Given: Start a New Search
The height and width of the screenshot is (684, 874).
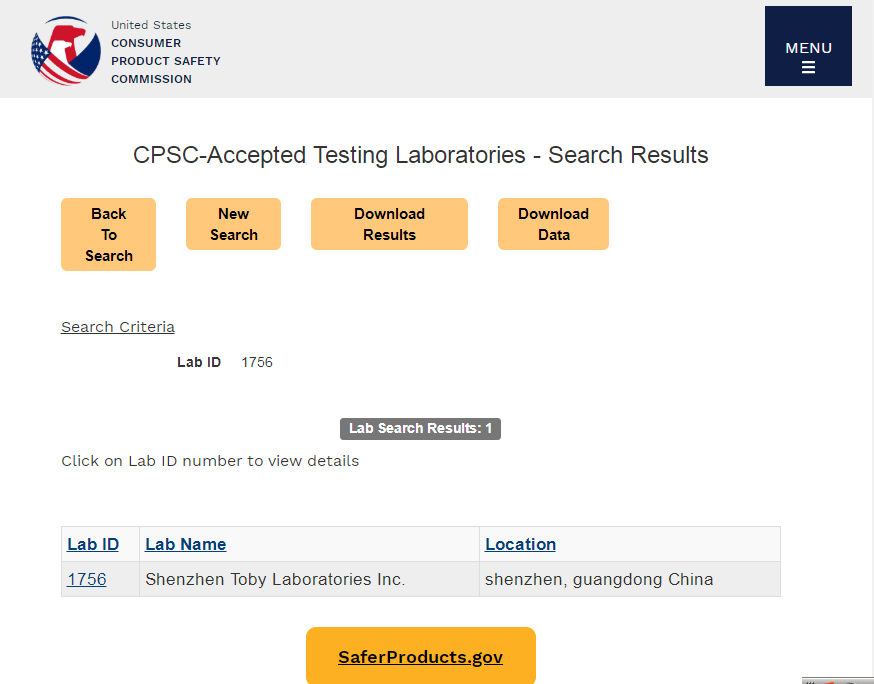Looking at the screenshot, I should tap(233, 224).
